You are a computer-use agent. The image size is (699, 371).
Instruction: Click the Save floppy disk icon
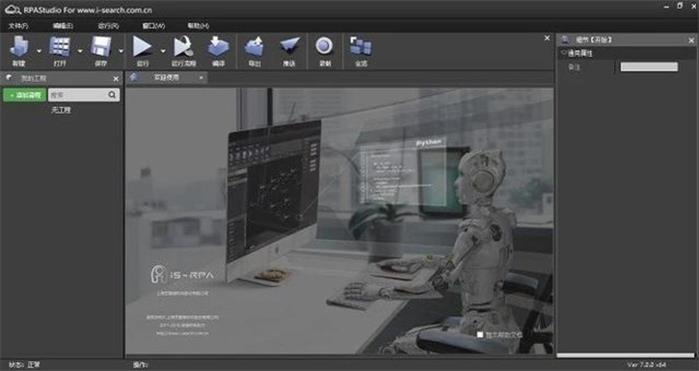tap(101, 46)
